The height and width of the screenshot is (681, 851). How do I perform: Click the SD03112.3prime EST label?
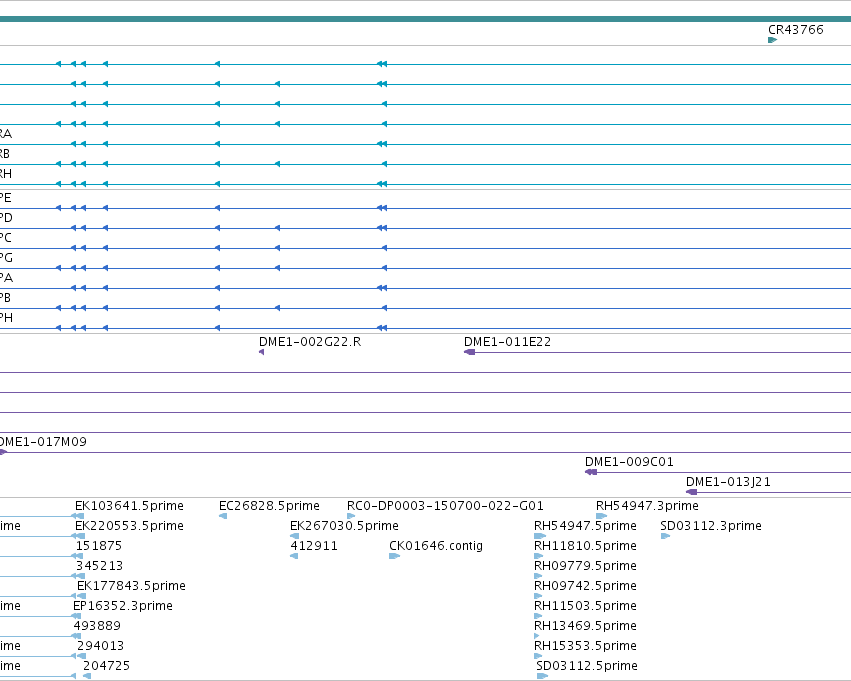pos(711,526)
